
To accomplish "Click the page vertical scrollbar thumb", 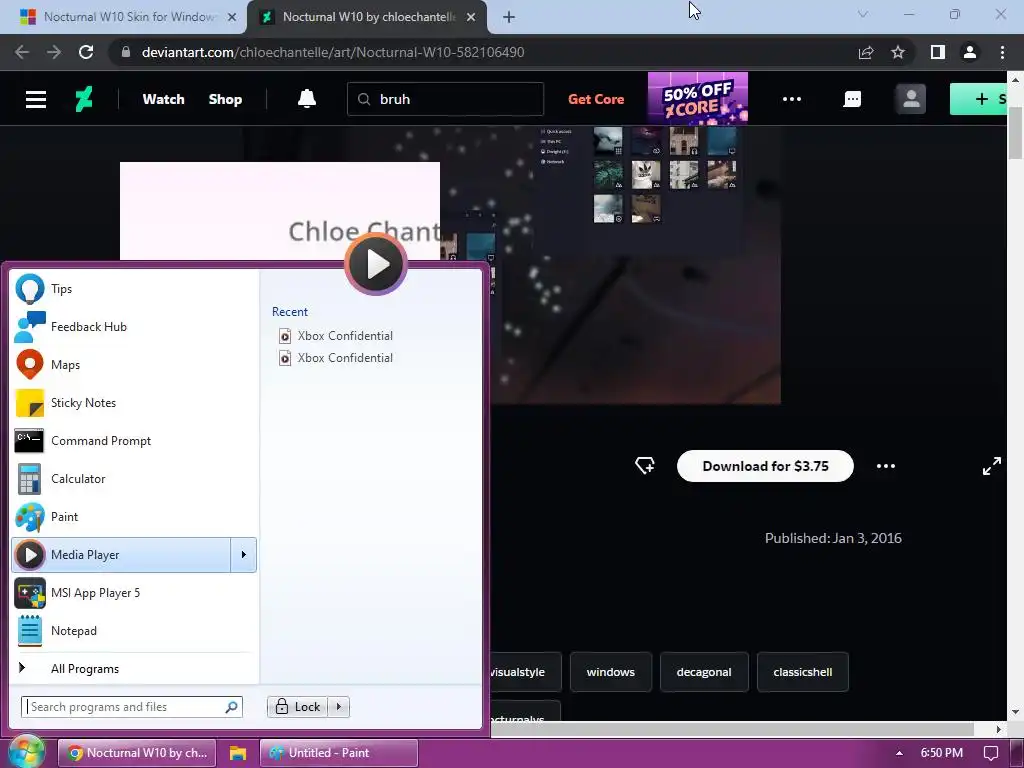I will tap(1015, 133).
